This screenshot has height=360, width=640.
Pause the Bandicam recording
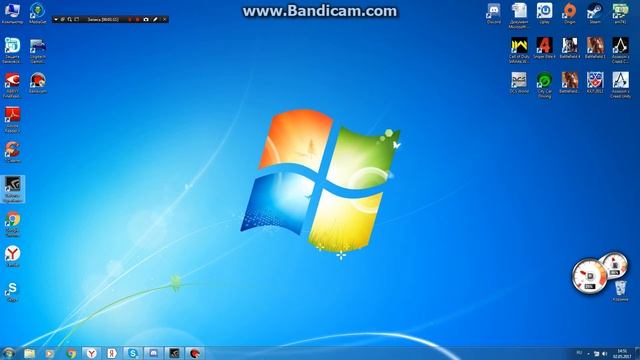(130, 19)
